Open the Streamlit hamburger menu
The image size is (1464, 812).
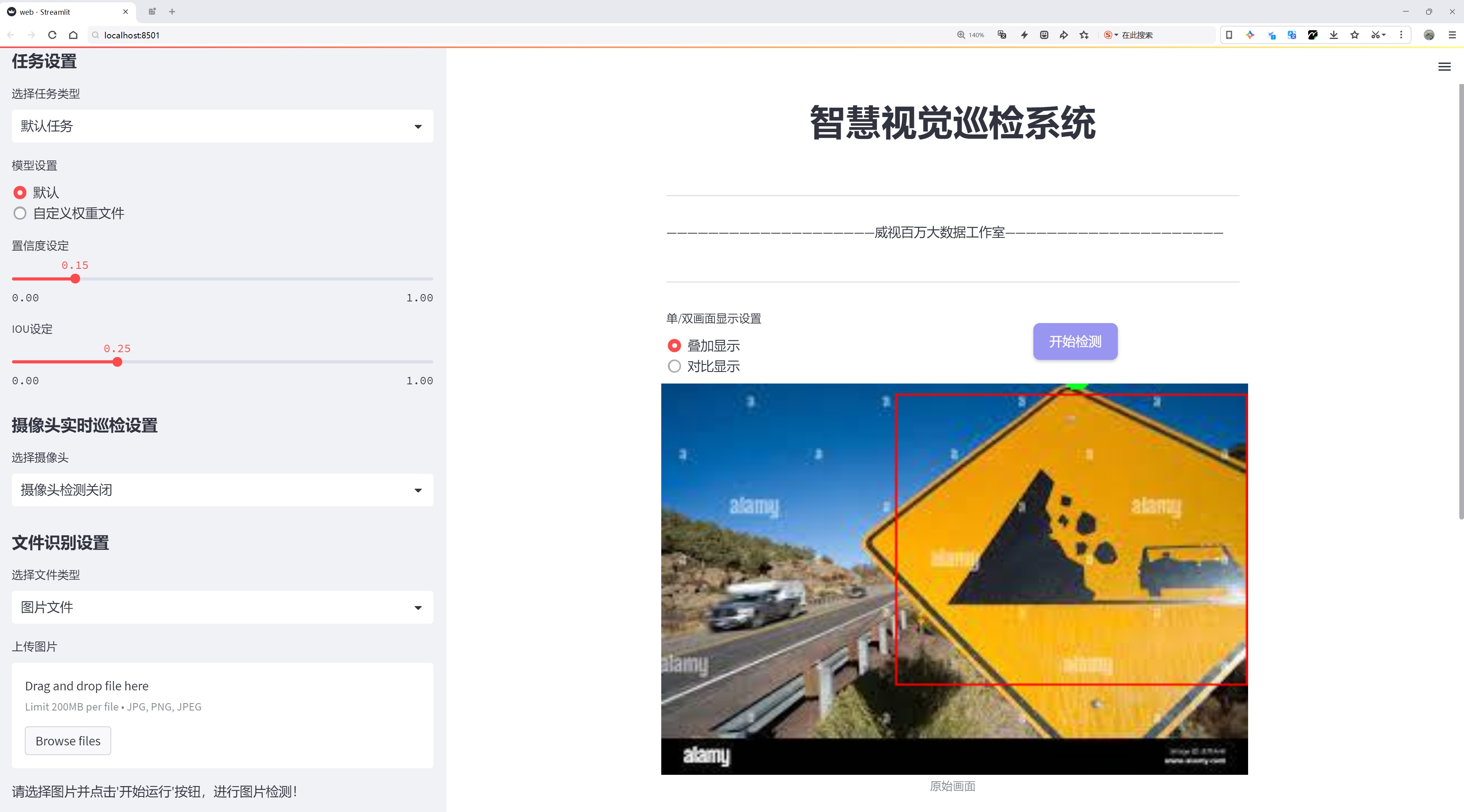1444,67
